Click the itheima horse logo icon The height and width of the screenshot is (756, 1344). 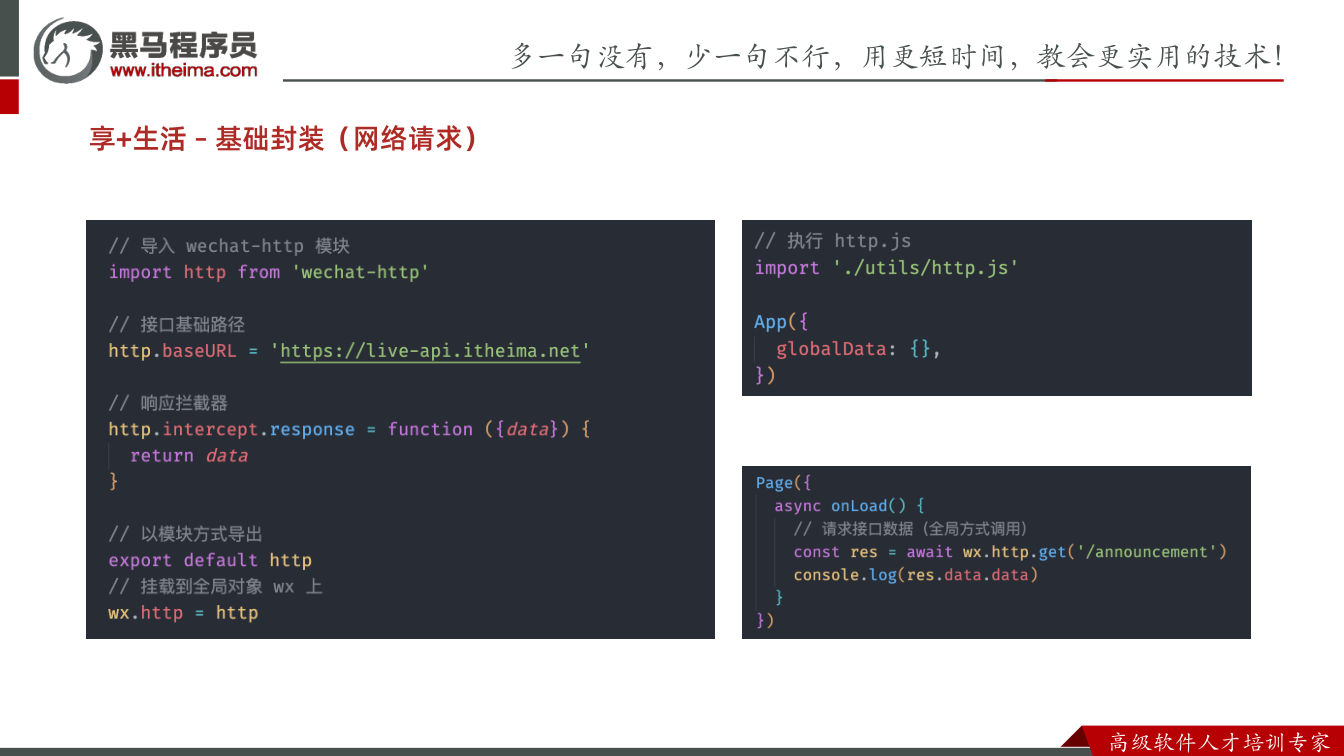pos(68,50)
